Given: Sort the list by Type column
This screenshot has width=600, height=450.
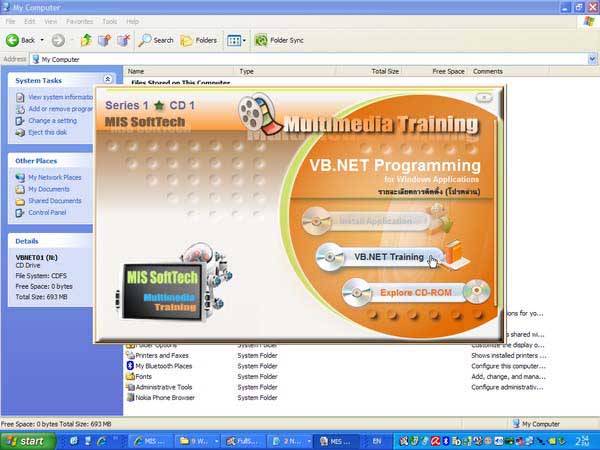Looking at the screenshot, I should pos(285,71).
